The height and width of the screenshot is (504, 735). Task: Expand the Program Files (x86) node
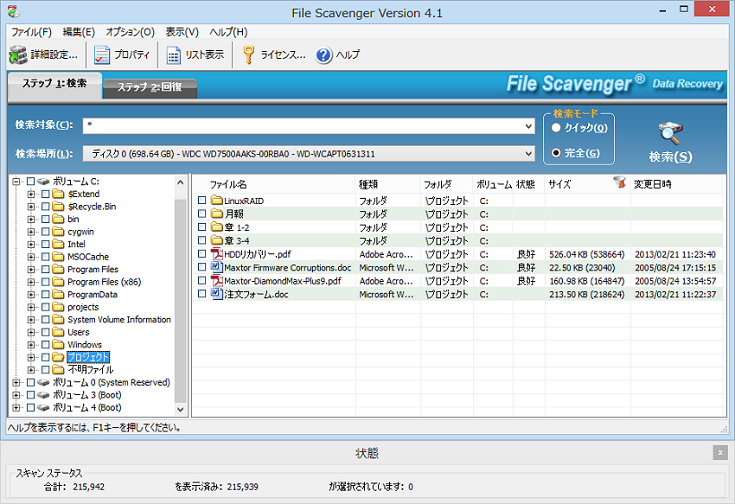31,282
